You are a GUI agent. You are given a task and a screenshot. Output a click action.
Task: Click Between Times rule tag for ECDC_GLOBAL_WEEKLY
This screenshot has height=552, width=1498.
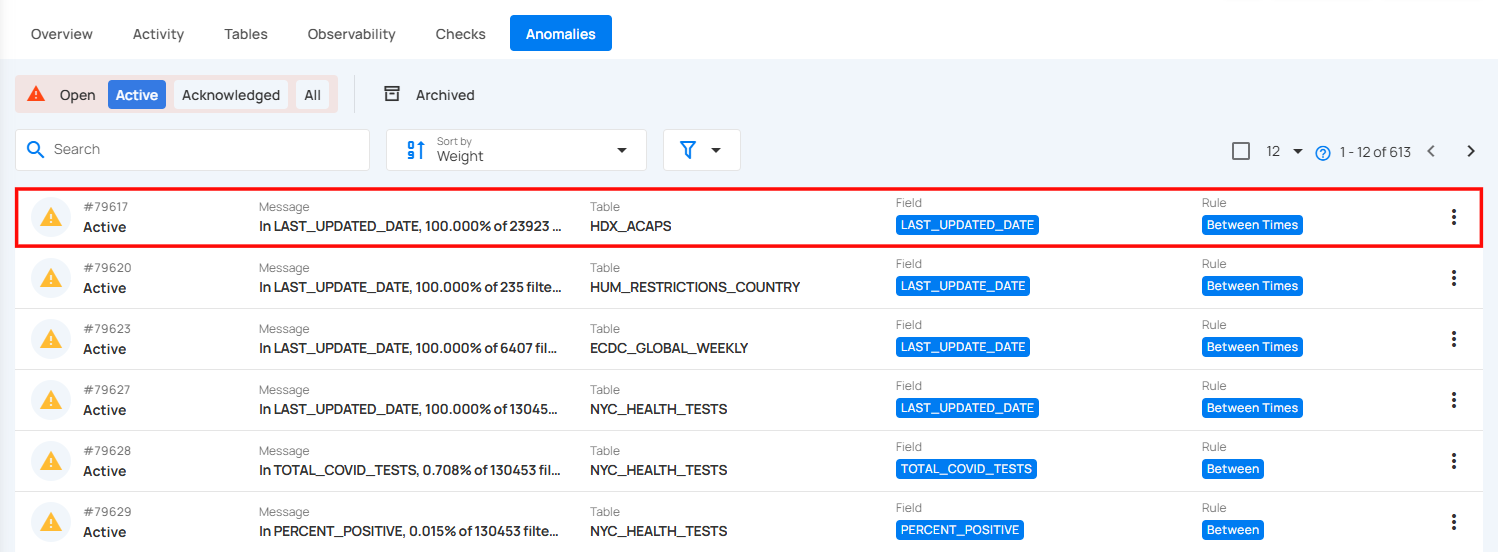pos(1252,347)
